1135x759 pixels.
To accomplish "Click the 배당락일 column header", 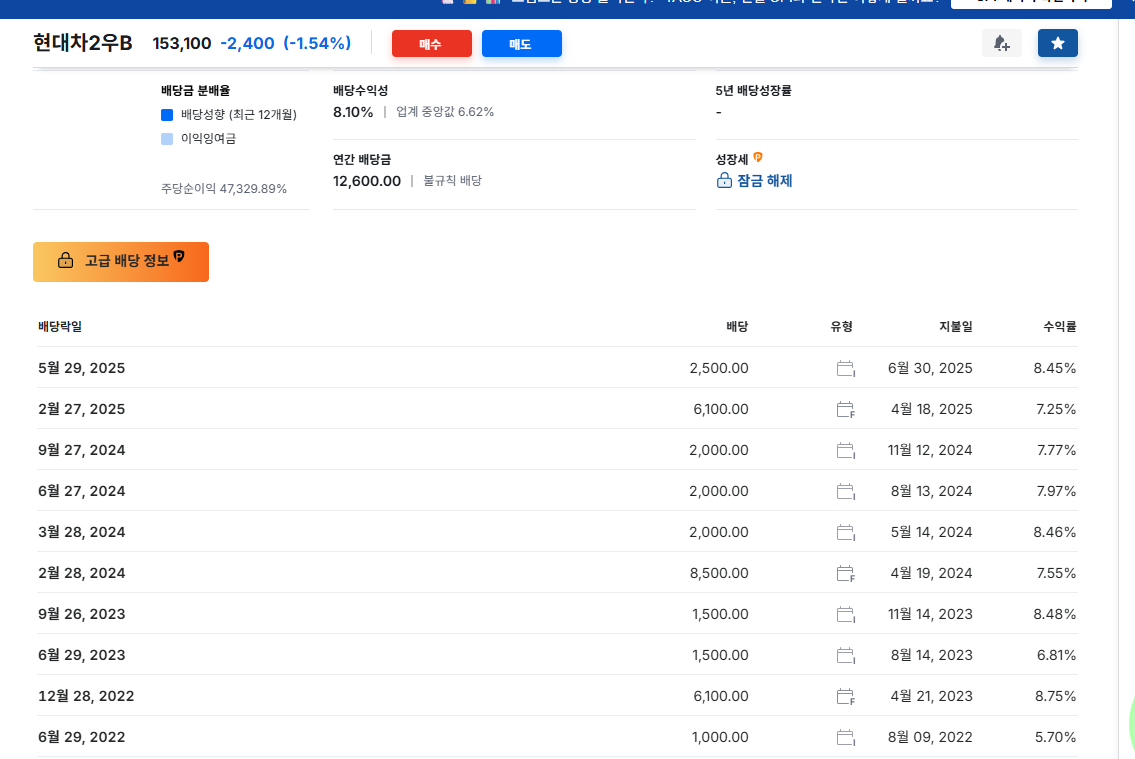I will tap(60, 326).
